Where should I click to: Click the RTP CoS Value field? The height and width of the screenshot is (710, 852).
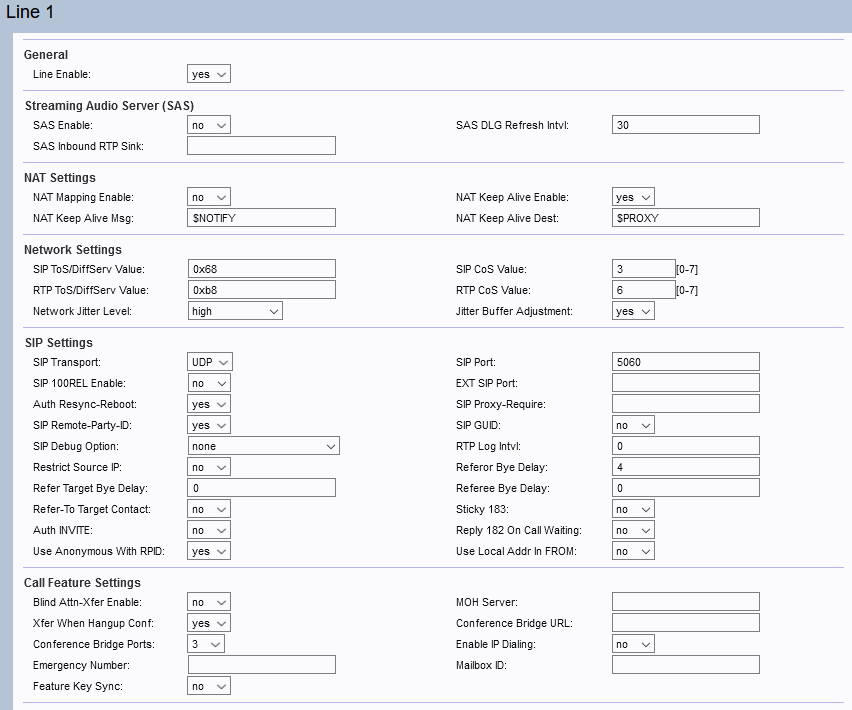(643, 290)
